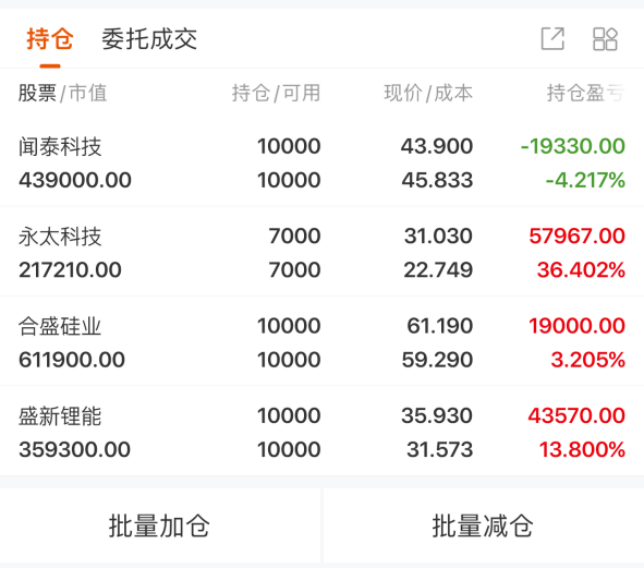
Task: Click market value 359300.00
Action: tap(75, 449)
